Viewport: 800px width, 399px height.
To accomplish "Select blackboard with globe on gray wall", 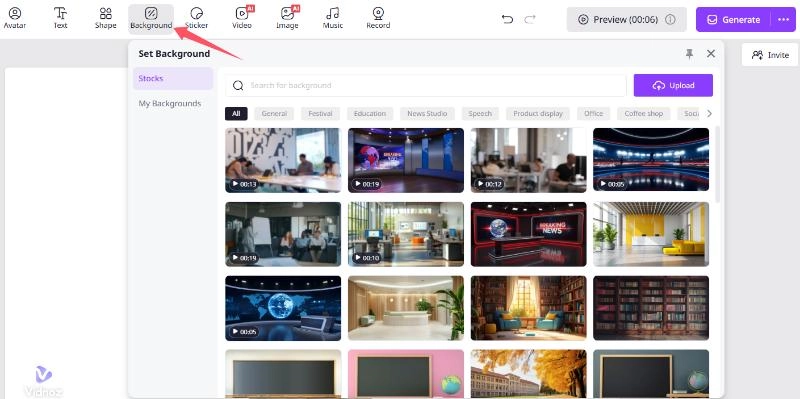I will point(651,373).
